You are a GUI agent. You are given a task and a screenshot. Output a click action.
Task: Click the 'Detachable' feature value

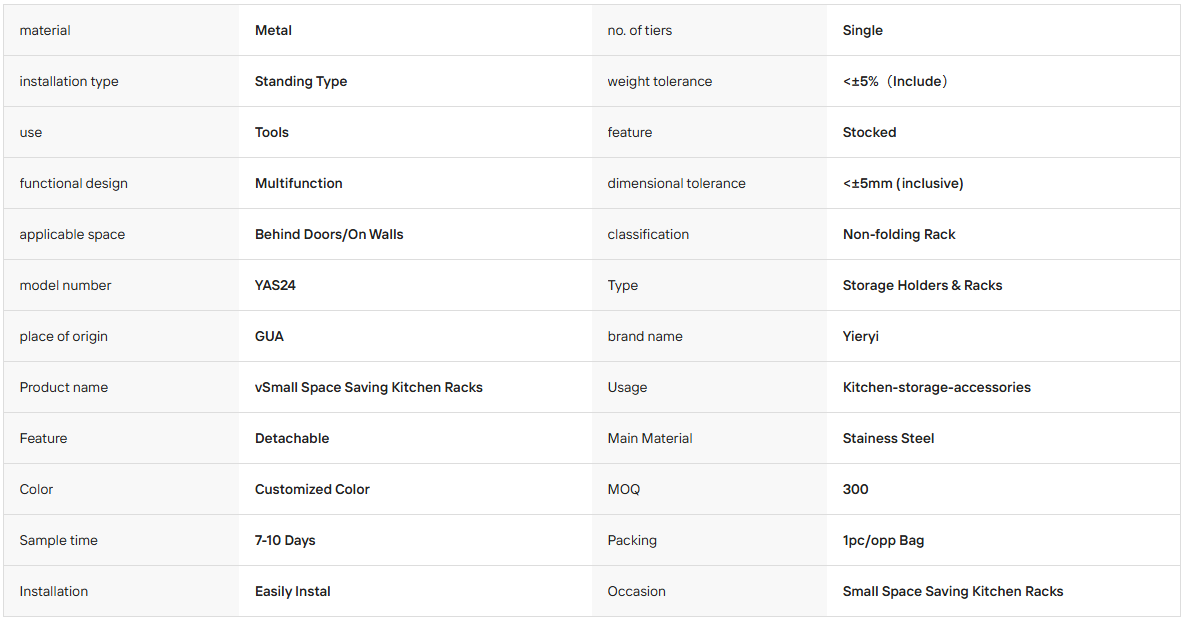[x=292, y=439]
